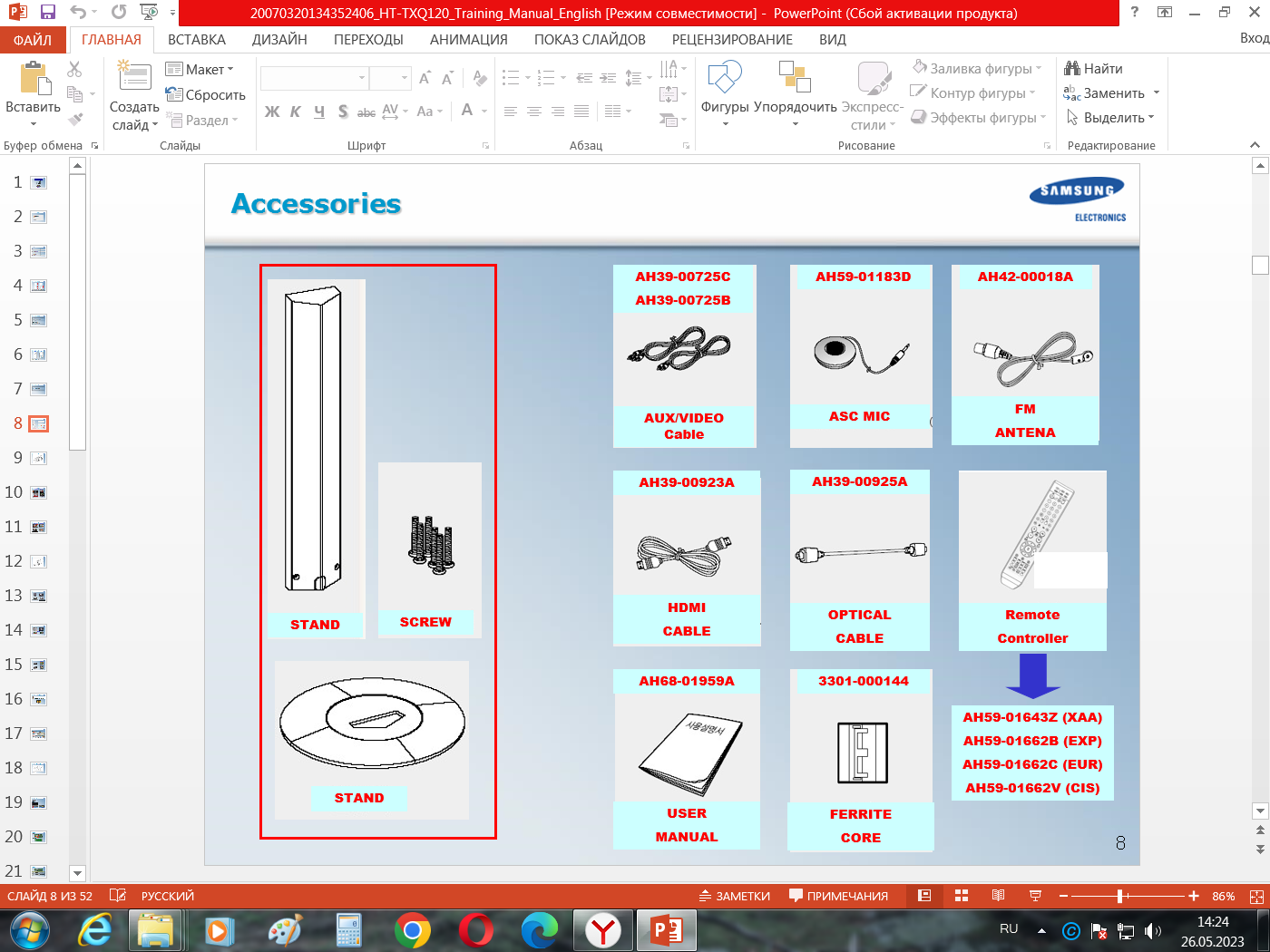
Task: Open ЗАМЕТКИ notes pane
Action: pyautogui.click(x=734, y=896)
